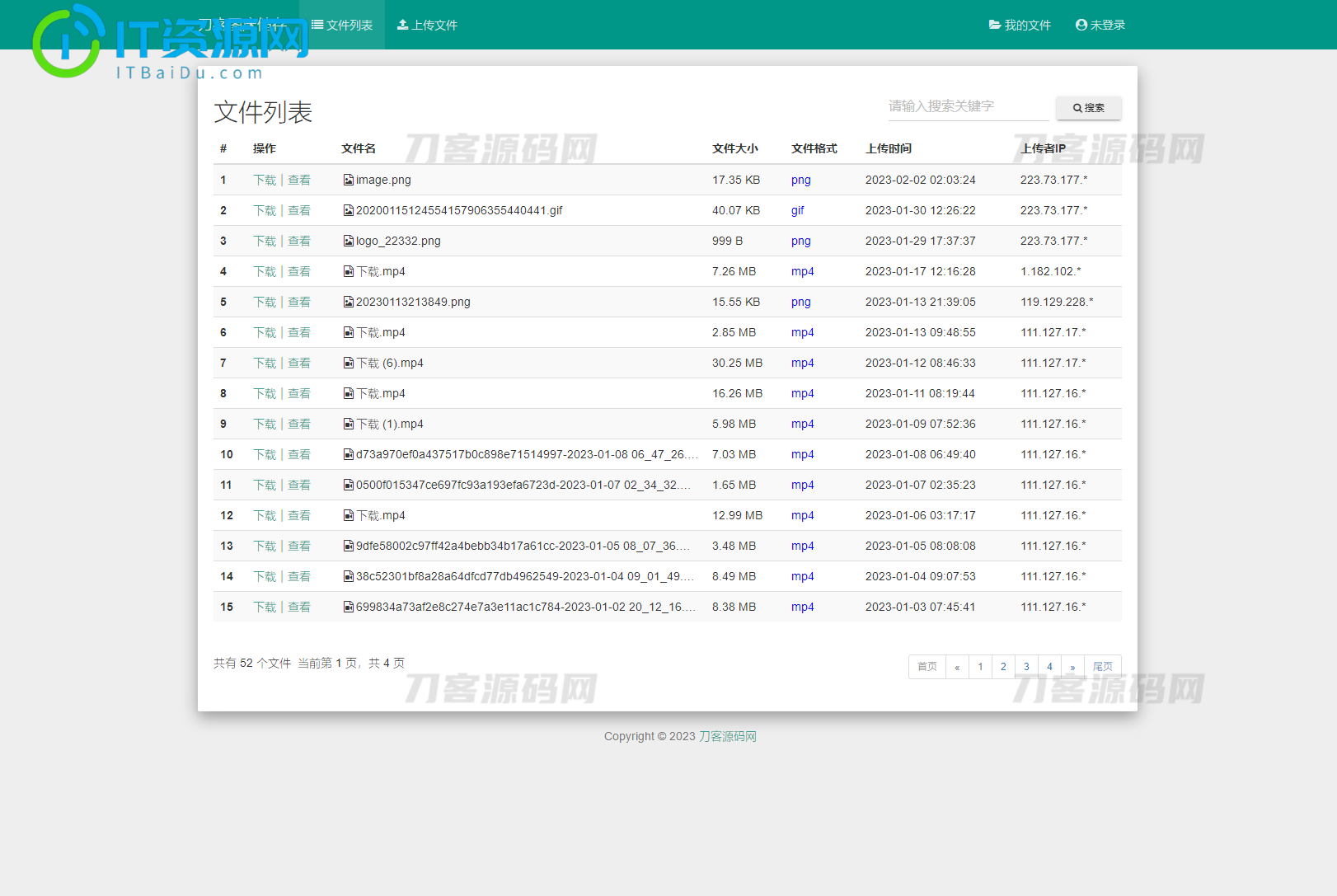The width and height of the screenshot is (1337, 896).
Task: Click IP cell 1.182.102.*
Action: pyautogui.click(x=1051, y=271)
